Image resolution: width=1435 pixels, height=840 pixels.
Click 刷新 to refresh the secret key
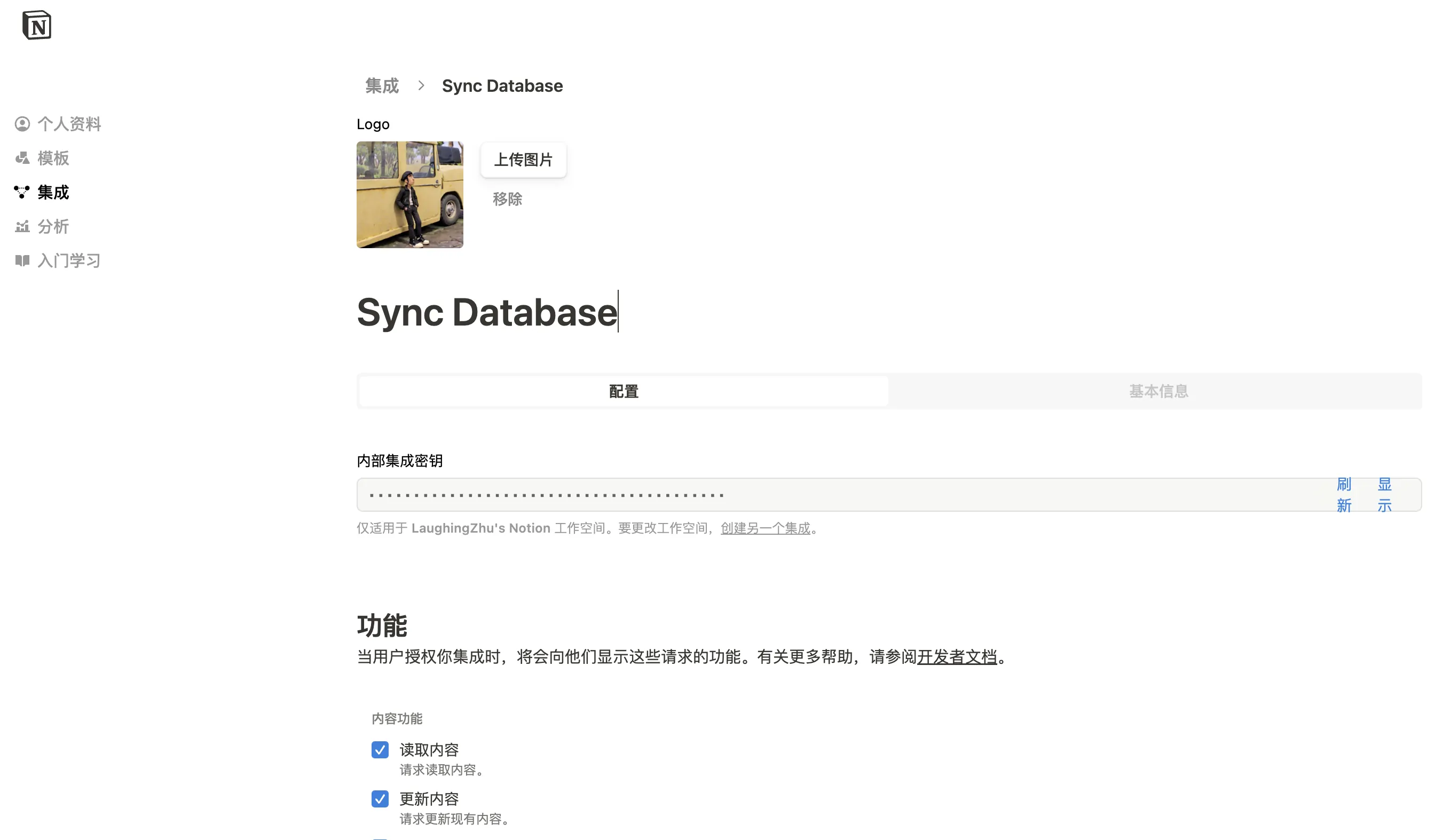coord(1343,495)
